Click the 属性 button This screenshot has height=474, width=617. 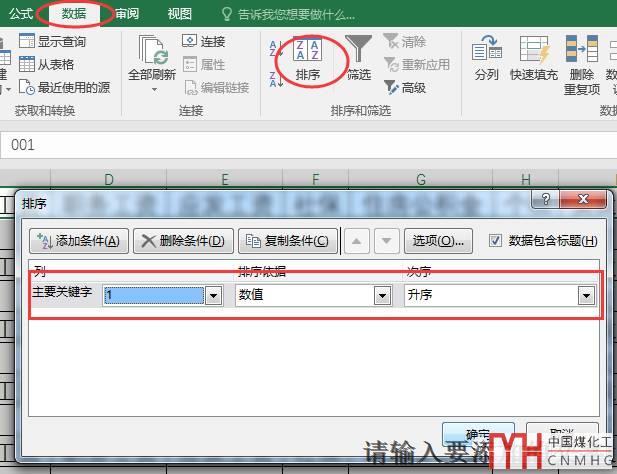click(x=204, y=64)
